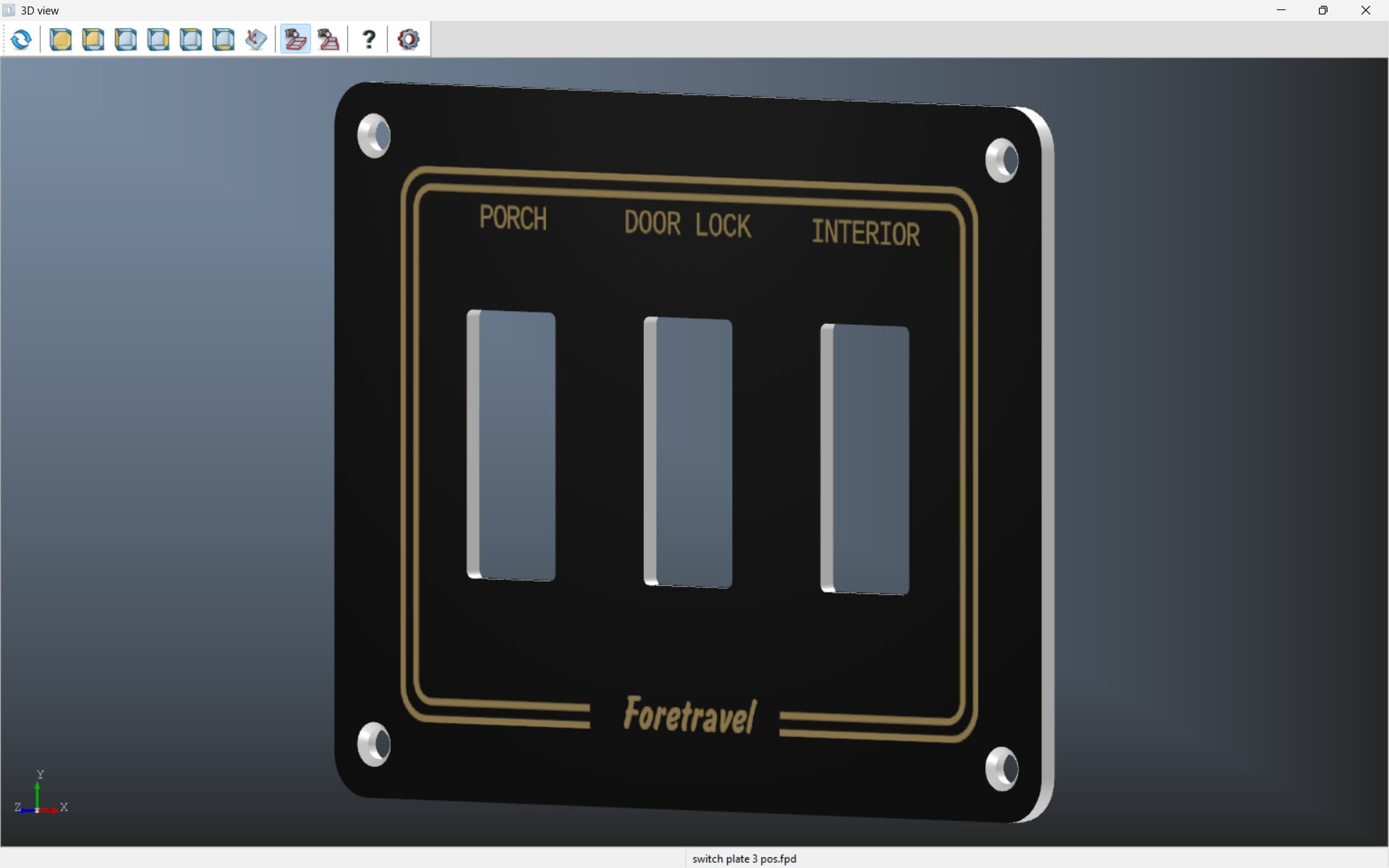
Task: Close the 3D view window
Action: (1366, 10)
